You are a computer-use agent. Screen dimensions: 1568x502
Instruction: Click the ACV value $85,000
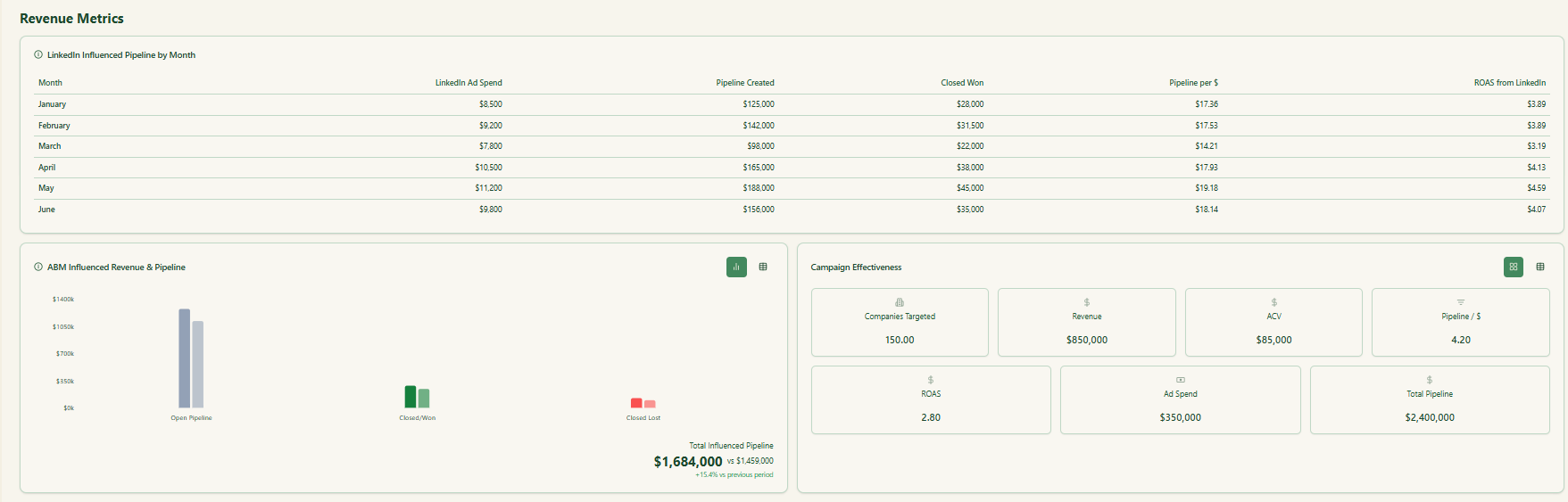click(1274, 340)
